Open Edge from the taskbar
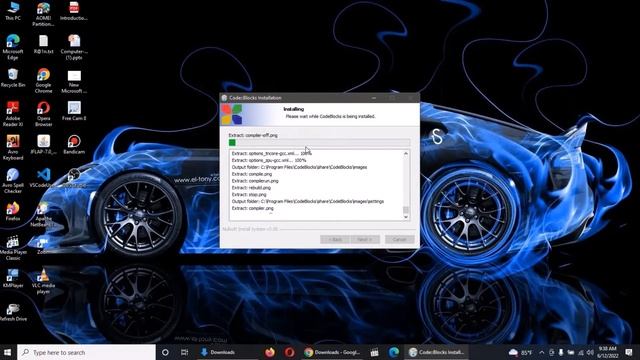The width and height of the screenshot is (640, 360). tap(393, 352)
